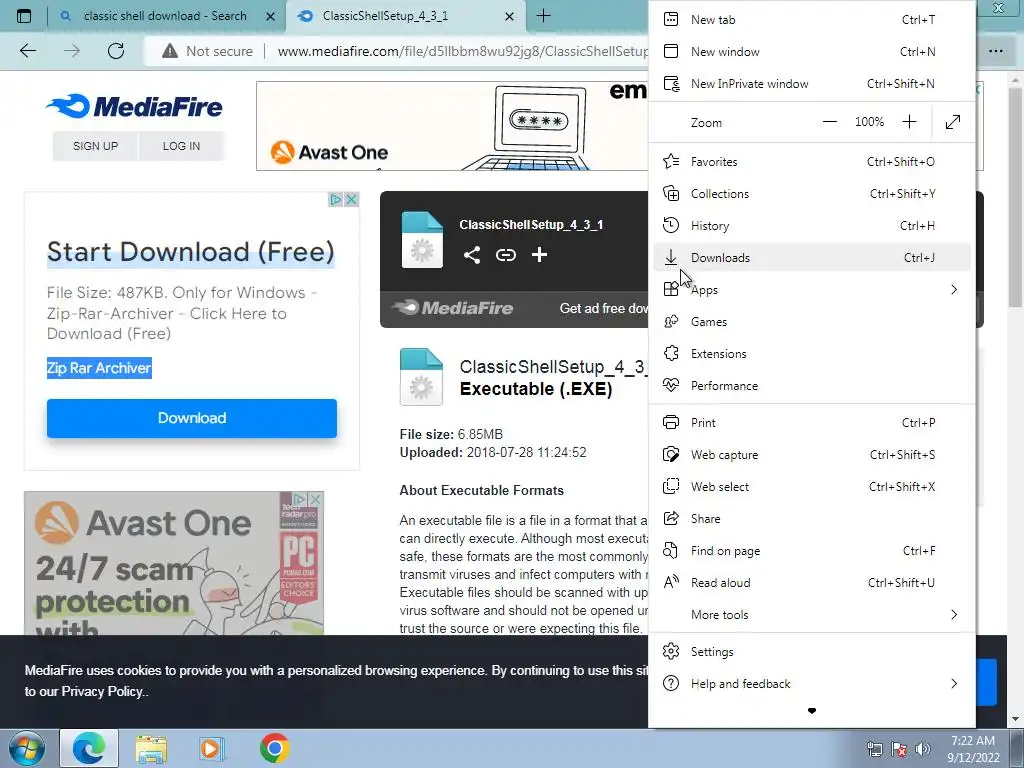Viewport: 1024px width, 768px height.
Task: Select New tab from the menu
Action: coord(812,20)
